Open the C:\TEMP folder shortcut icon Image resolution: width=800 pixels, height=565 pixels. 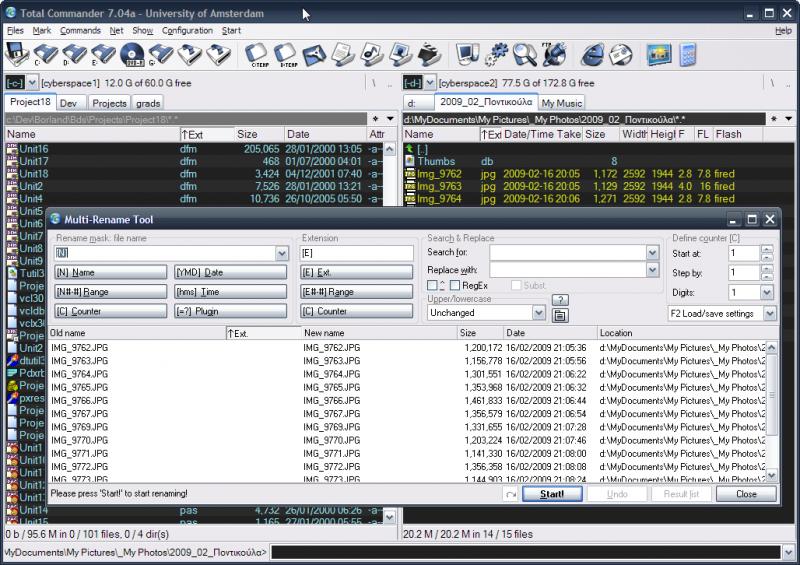pos(257,55)
